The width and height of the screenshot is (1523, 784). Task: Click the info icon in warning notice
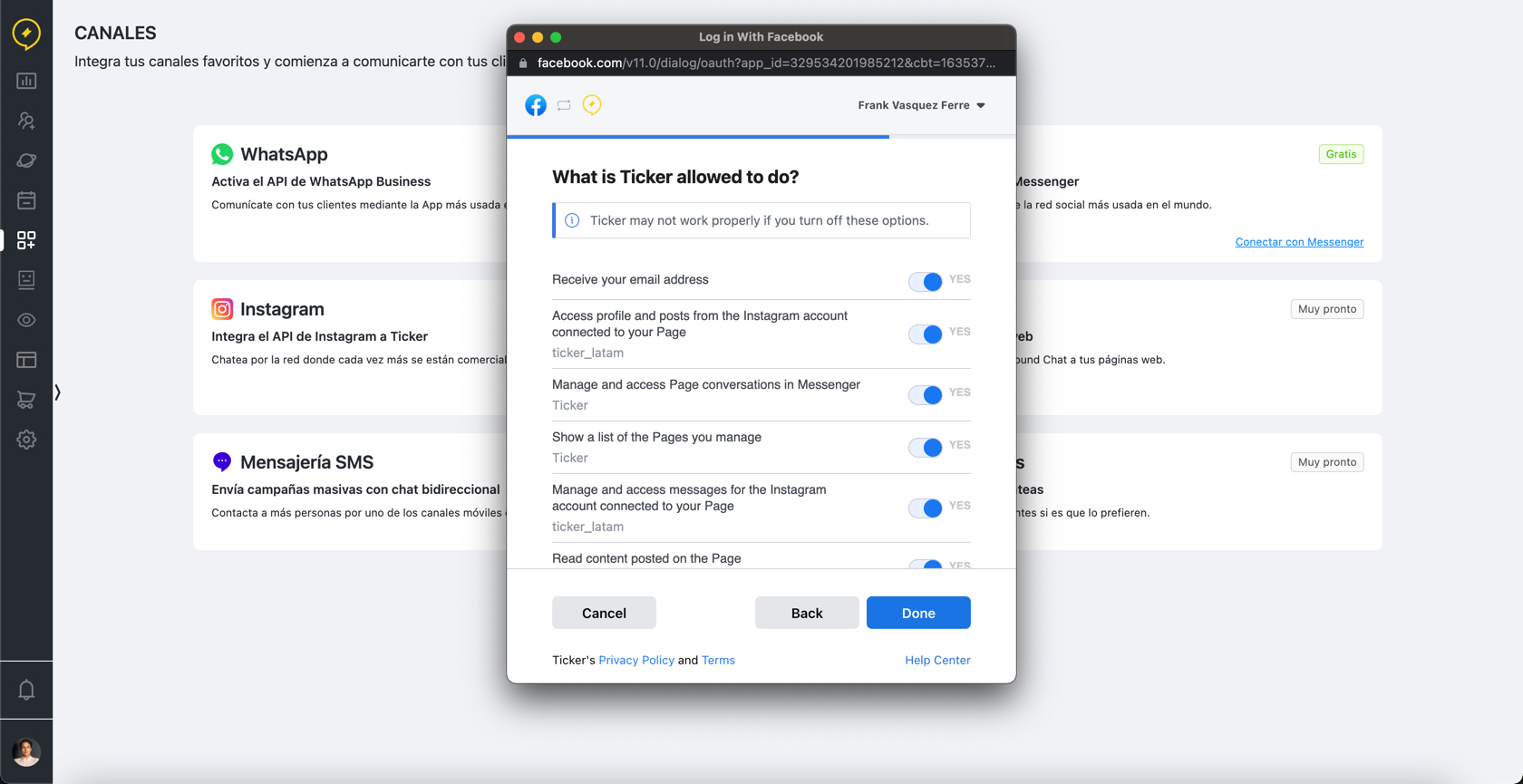click(572, 220)
